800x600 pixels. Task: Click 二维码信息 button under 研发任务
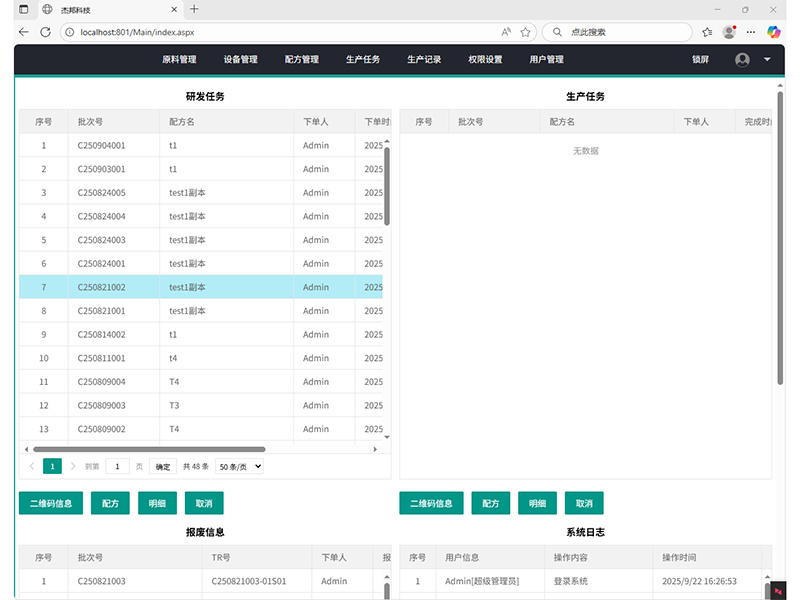(50, 503)
